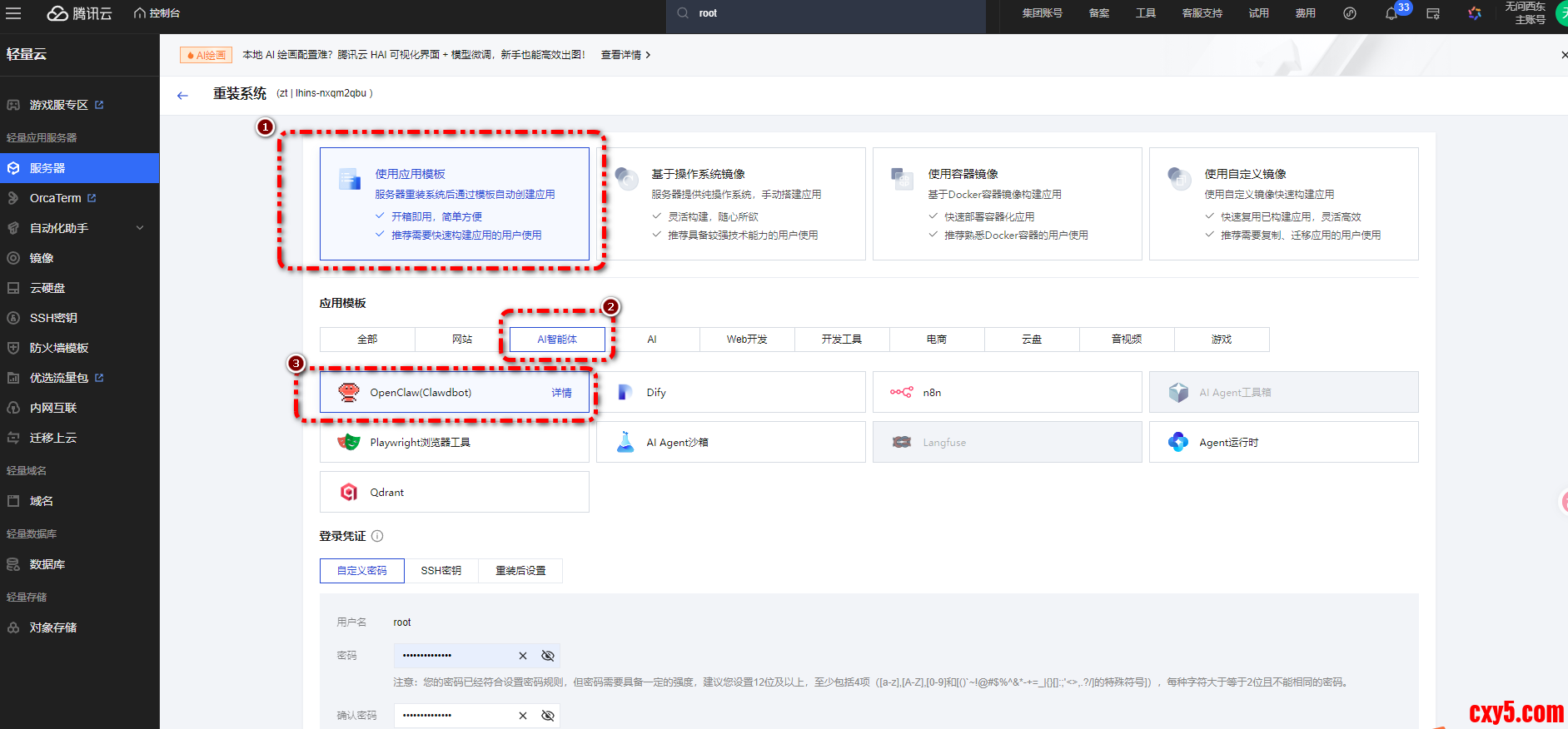Click the info icon next to 登录凭证
Viewport: 1568px width, 729px height.
tap(377, 536)
